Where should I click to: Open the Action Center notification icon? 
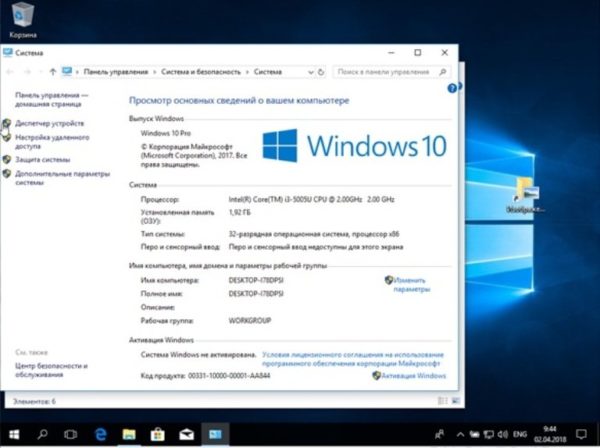tap(581, 434)
